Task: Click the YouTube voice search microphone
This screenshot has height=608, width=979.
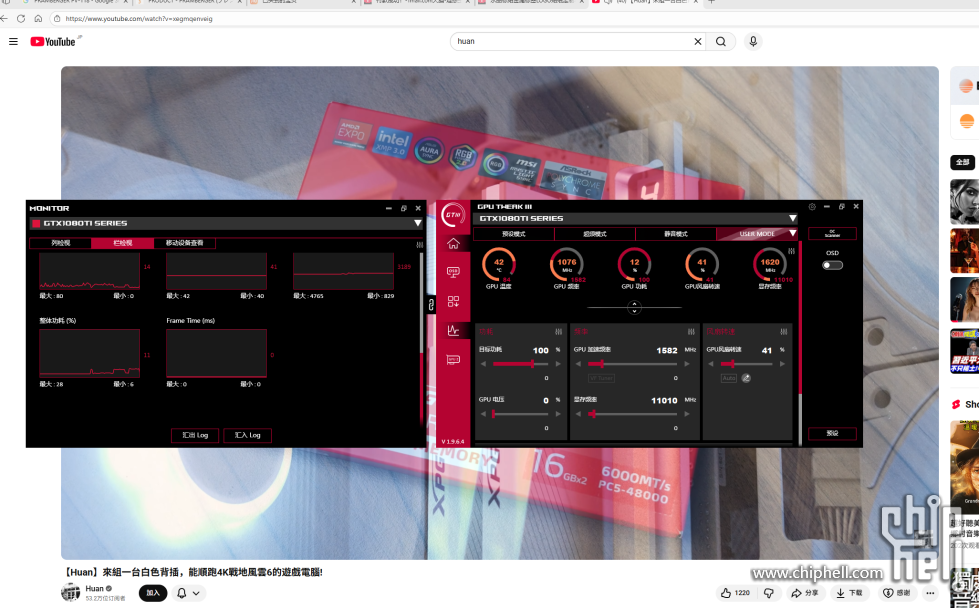Action: [753, 42]
